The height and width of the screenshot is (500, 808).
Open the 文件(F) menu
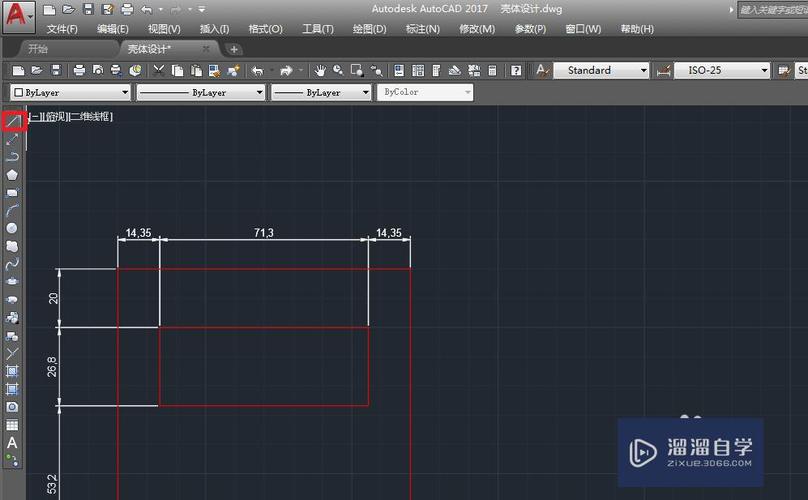(x=62, y=29)
